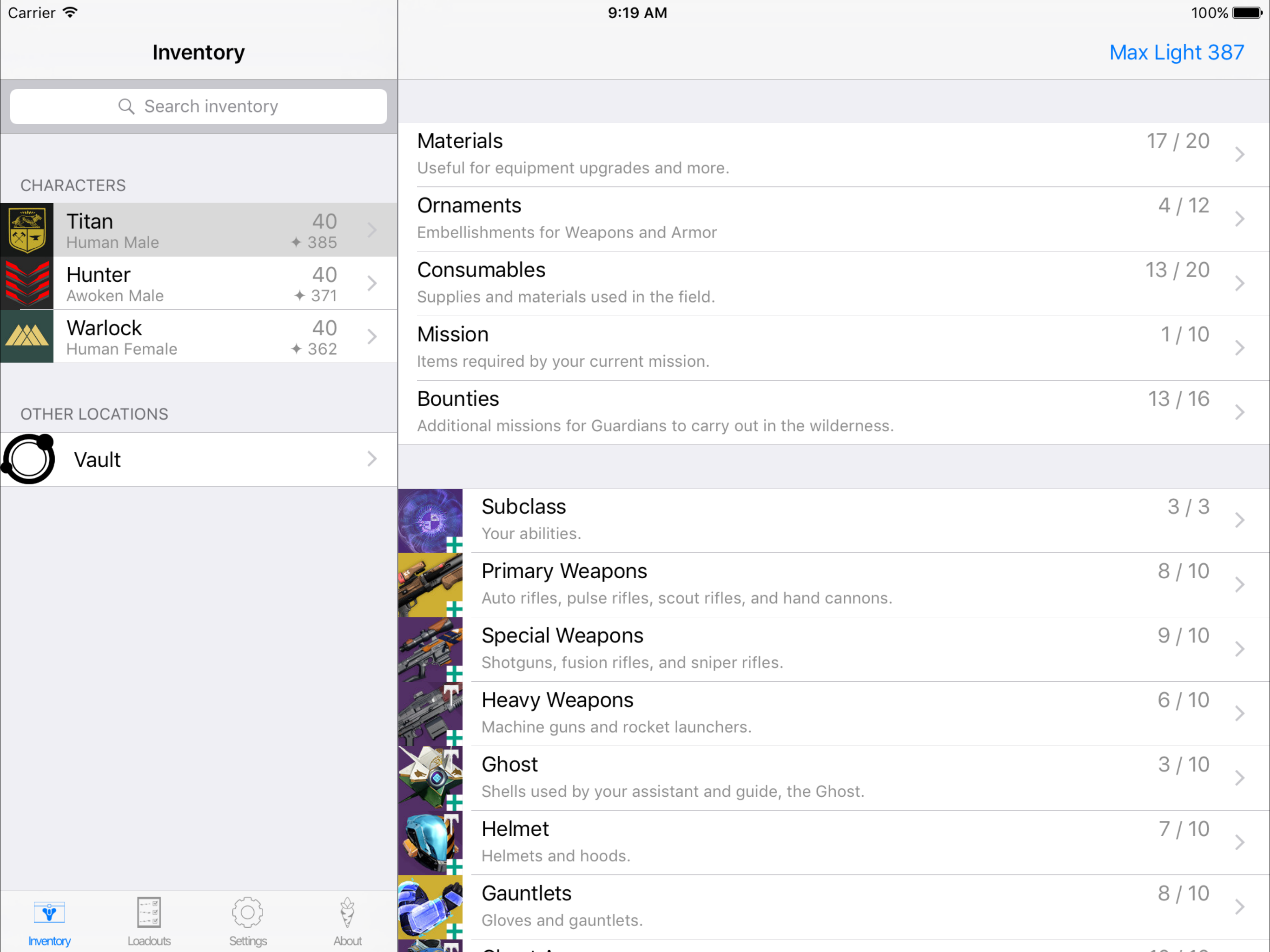
Task: Tap the battery status icon
Action: pyautogui.click(x=1247, y=13)
